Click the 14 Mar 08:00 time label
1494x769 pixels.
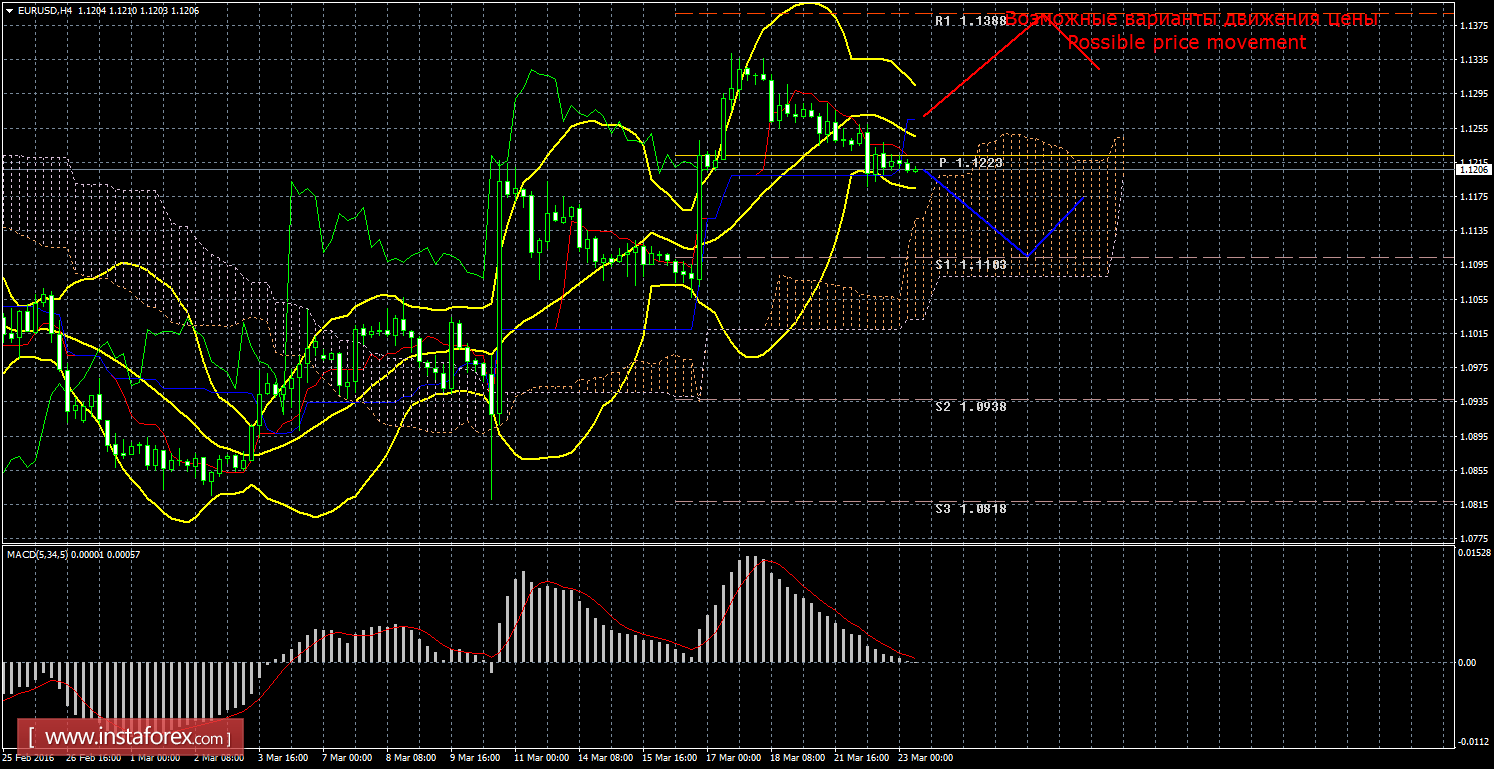[606, 757]
